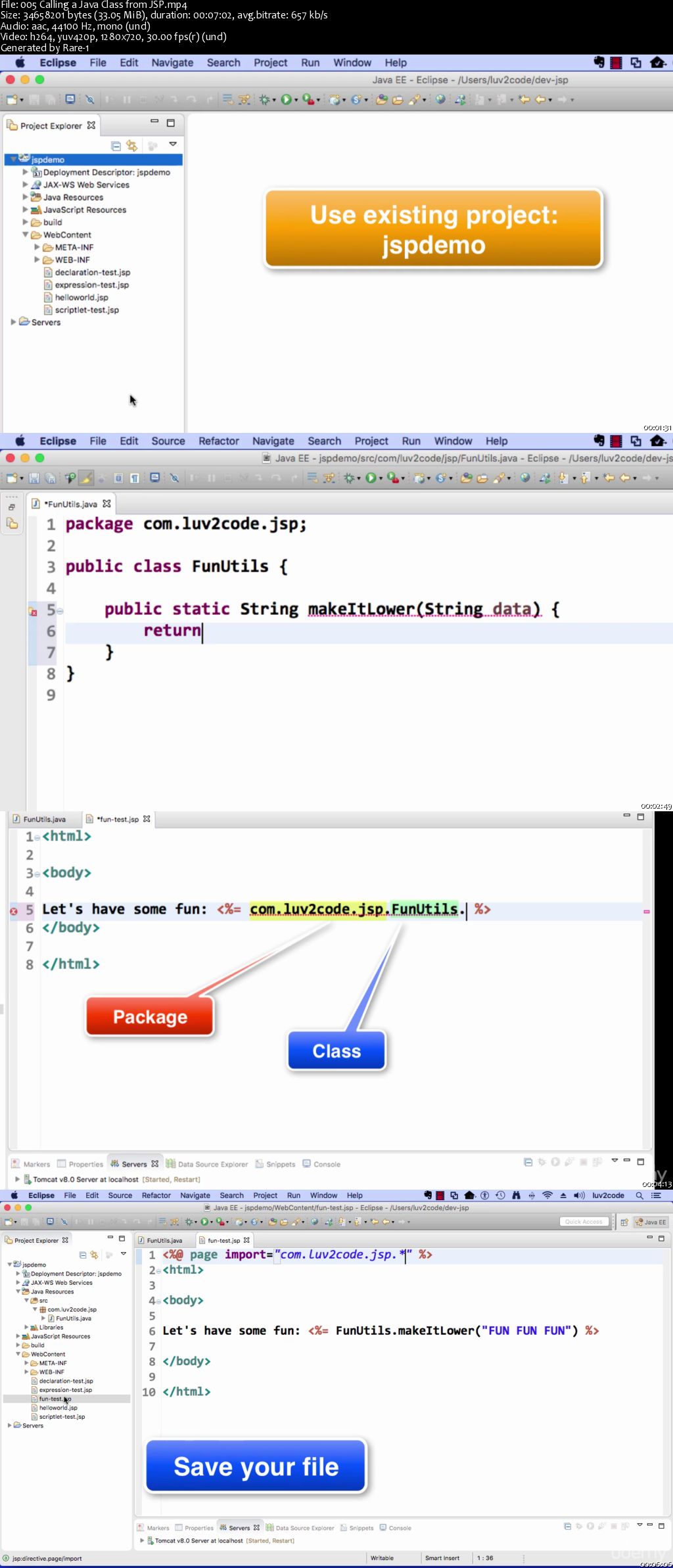Viewport: 673px width, 1568px height.
Task: Select the Java EE perspective button
Action: tap(651, 1222)
